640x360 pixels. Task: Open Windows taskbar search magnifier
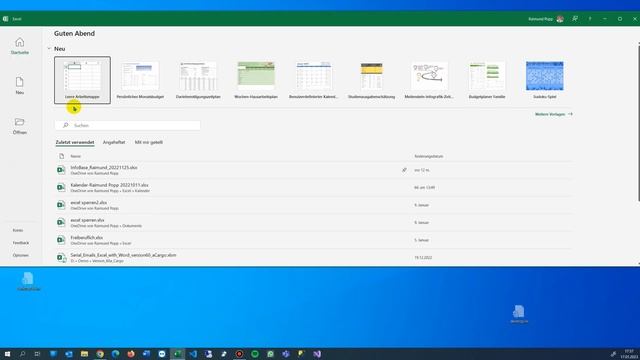(x=22, y=354)
